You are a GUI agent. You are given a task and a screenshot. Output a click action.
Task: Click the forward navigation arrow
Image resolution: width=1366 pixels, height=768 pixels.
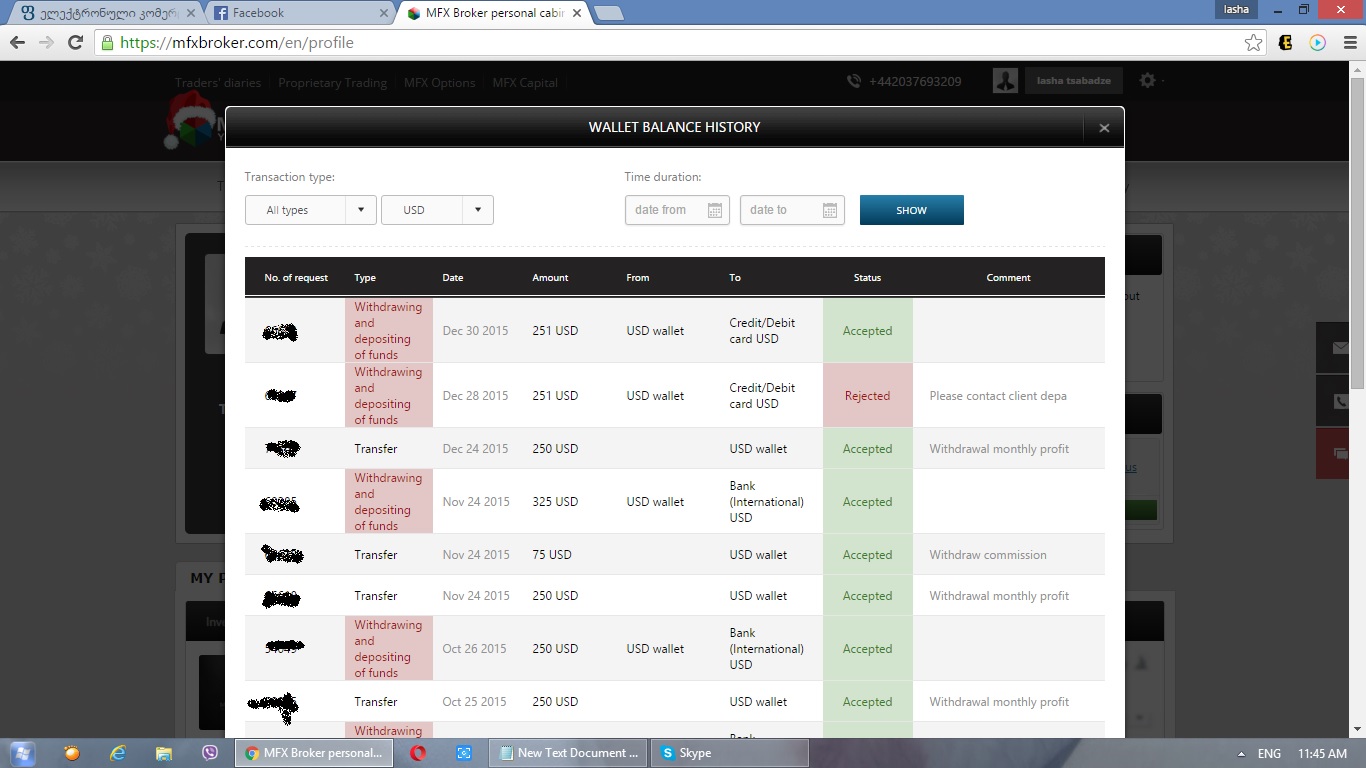point(46,43)
